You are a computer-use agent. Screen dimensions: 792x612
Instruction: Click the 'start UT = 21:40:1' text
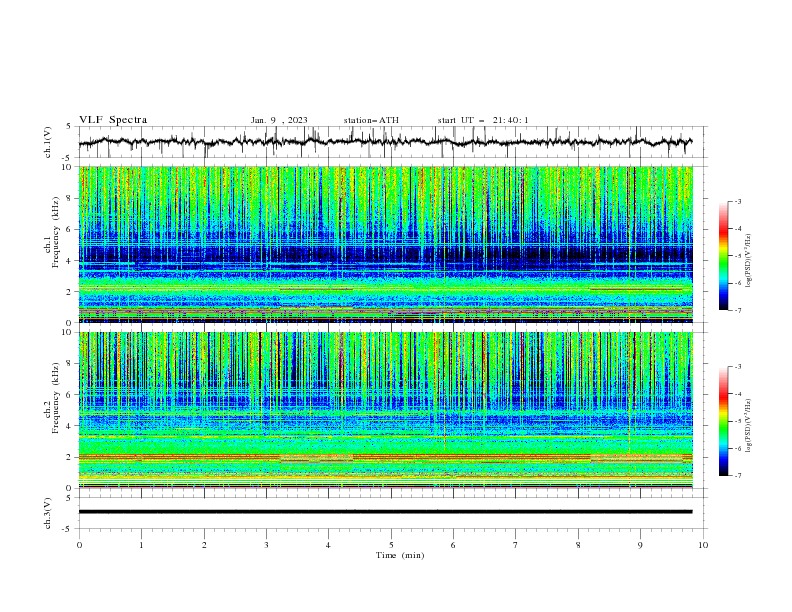tap(483, 120)
